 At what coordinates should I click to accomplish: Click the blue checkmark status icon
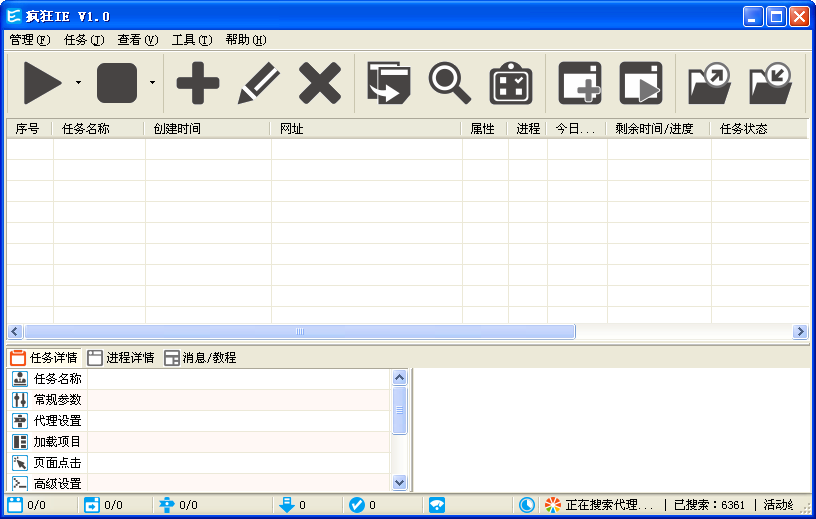pyautogui.click(x=356, y=504)
